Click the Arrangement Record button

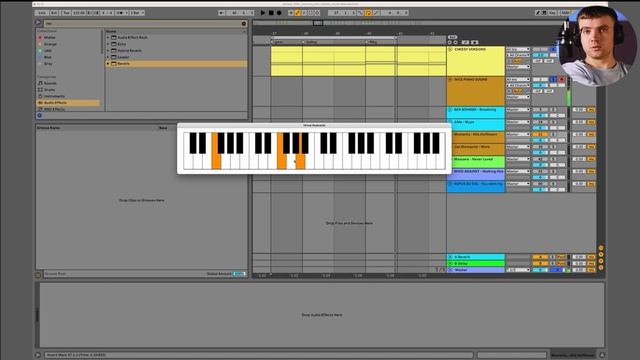point(279,13)
